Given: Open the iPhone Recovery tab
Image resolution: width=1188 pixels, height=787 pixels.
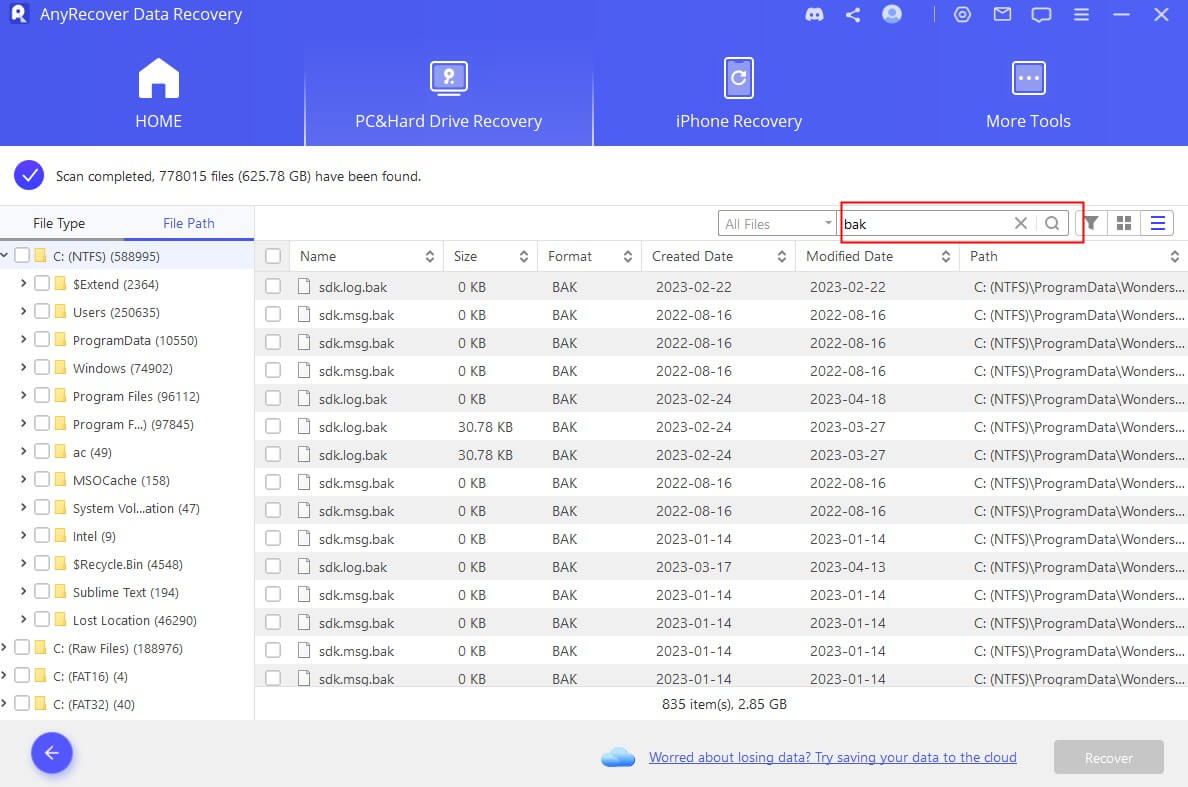Looking at the screenshot, I should tap(738, 92).
